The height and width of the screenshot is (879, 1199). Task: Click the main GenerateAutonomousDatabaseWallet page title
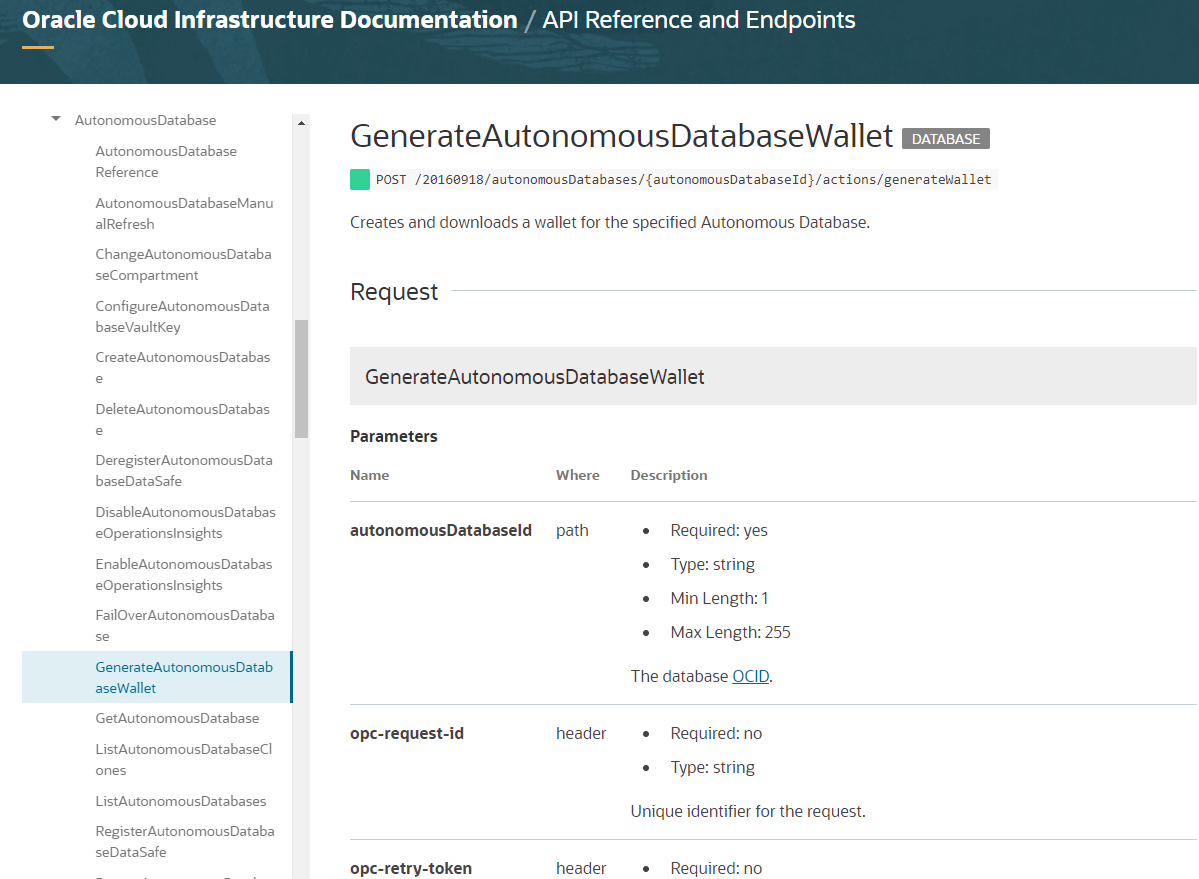coord(622,136)
